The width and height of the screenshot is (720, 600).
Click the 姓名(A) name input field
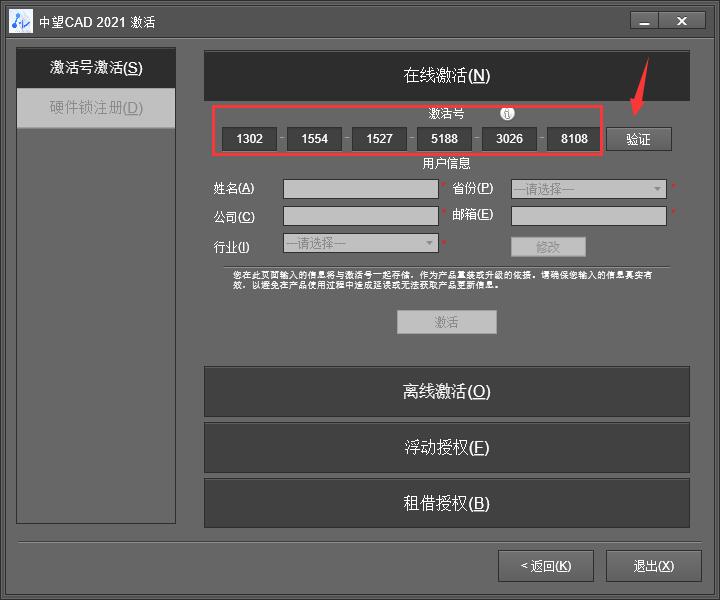click(x=361, y=189)
